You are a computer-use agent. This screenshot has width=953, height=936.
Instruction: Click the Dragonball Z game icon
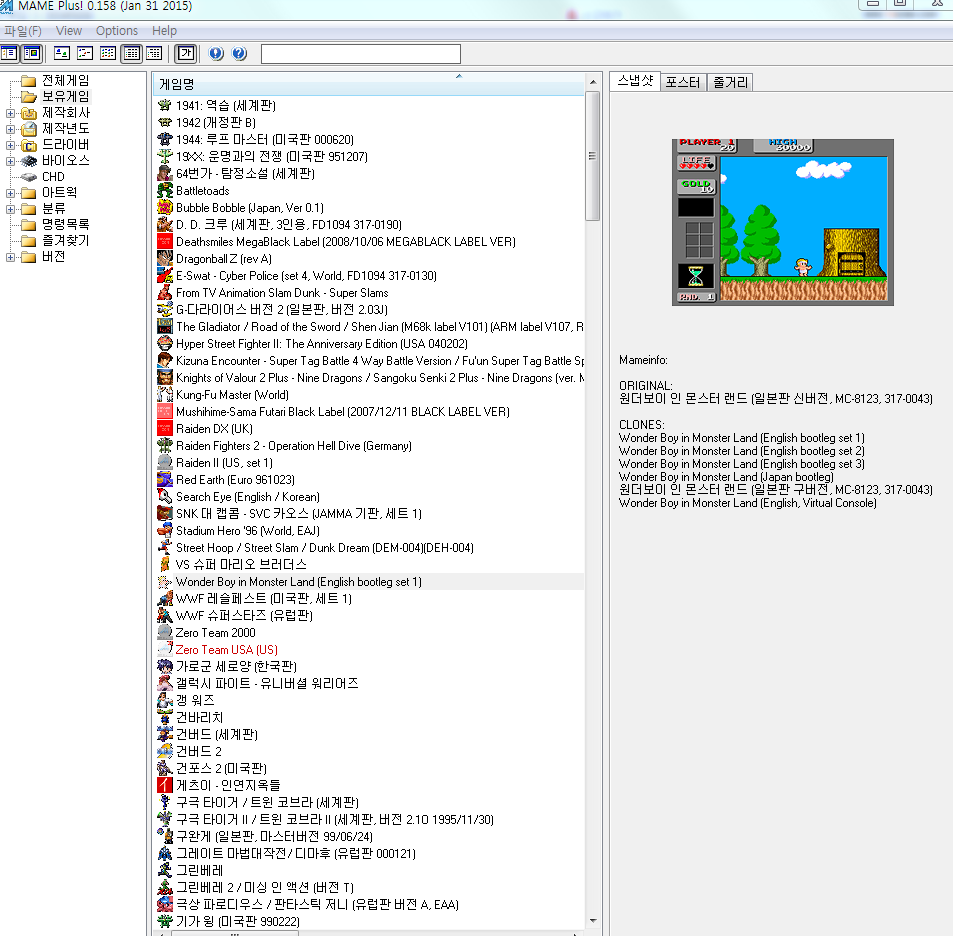[165, 258]
